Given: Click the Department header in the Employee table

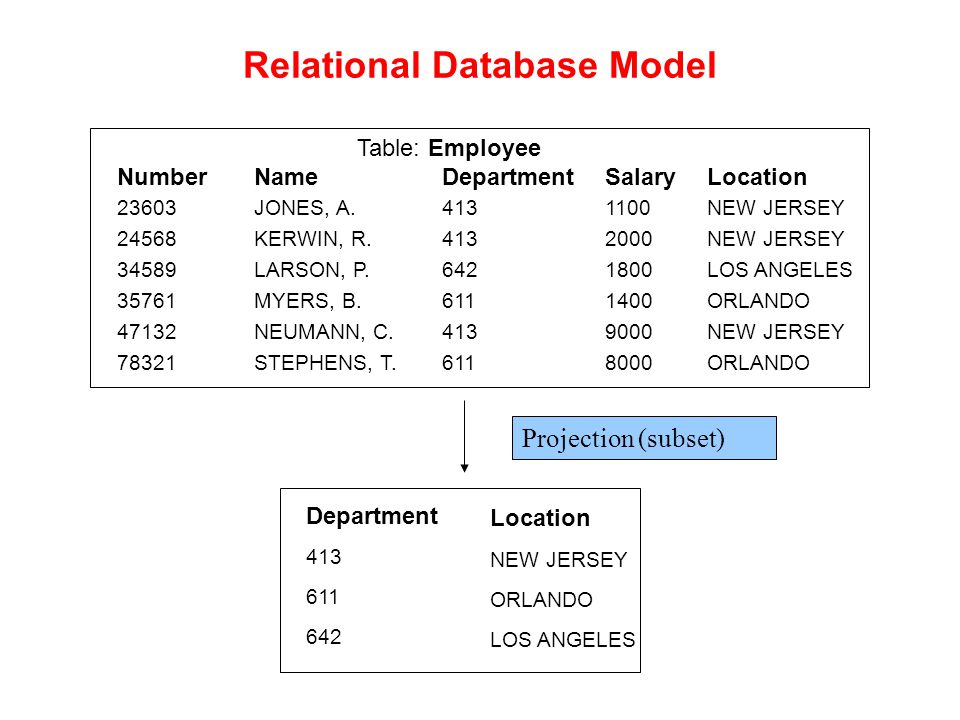Looking at the screenshot, I should pos(508,178).
